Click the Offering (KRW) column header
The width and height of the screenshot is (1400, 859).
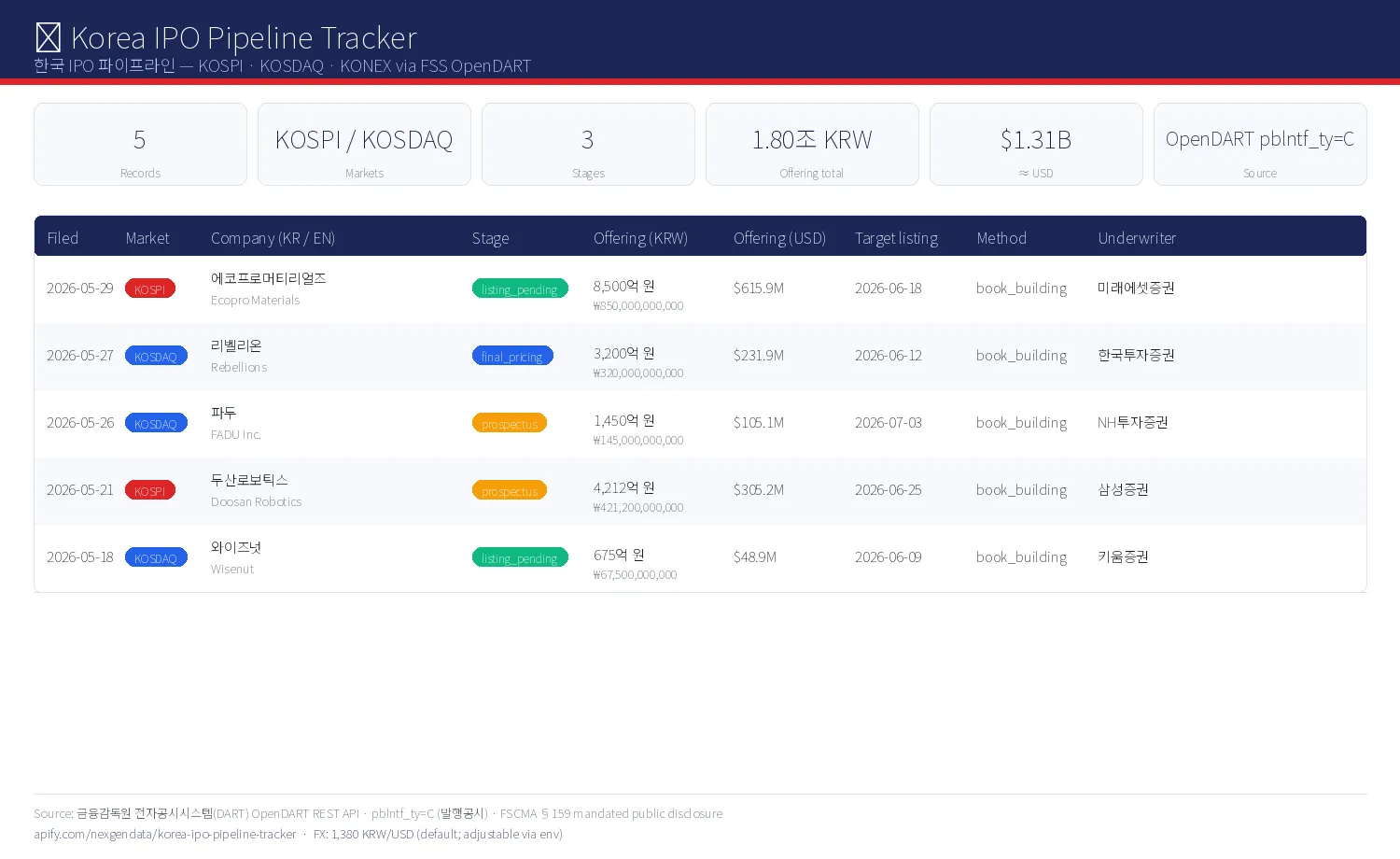click(x=640, y=238)
